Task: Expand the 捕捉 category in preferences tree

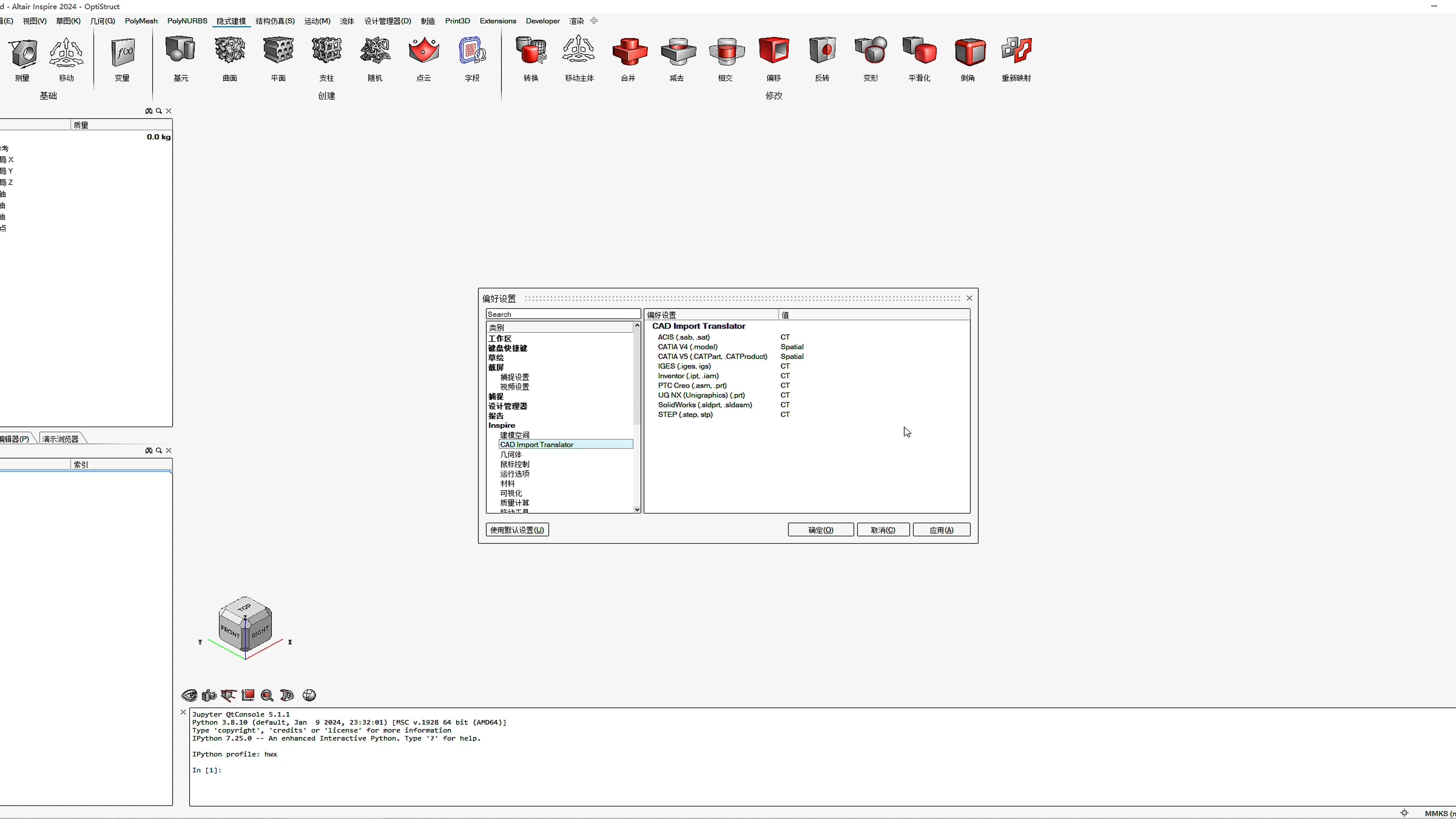Action: pyautogui.click(x=496, y=396)
